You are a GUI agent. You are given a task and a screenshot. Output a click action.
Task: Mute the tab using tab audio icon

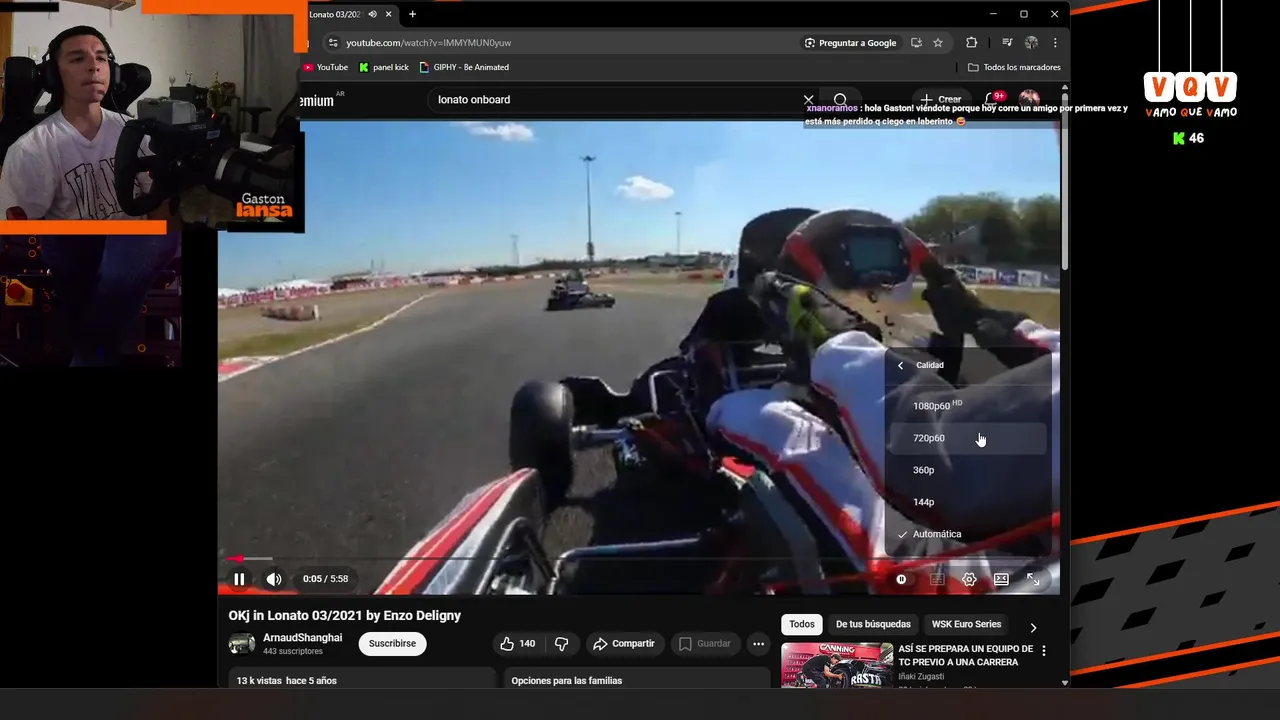click(x=372, y=14)
